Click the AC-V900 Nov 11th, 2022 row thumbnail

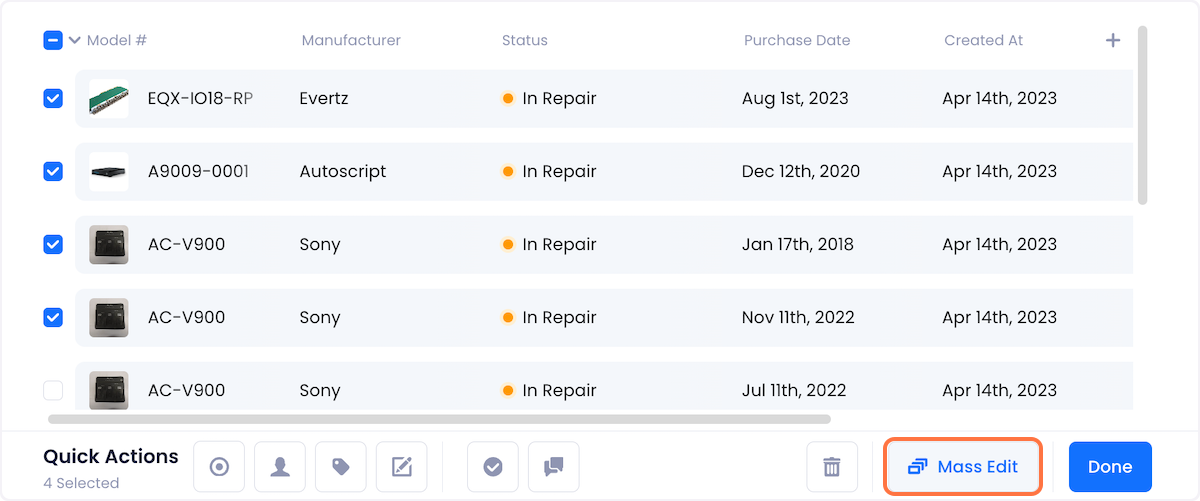(x=109, y=317)
